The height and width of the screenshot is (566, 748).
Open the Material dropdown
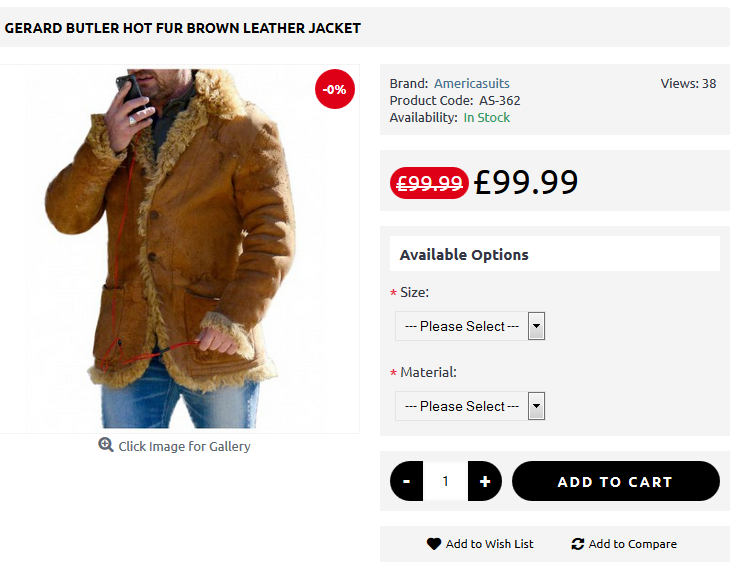[x=470, y=406]
